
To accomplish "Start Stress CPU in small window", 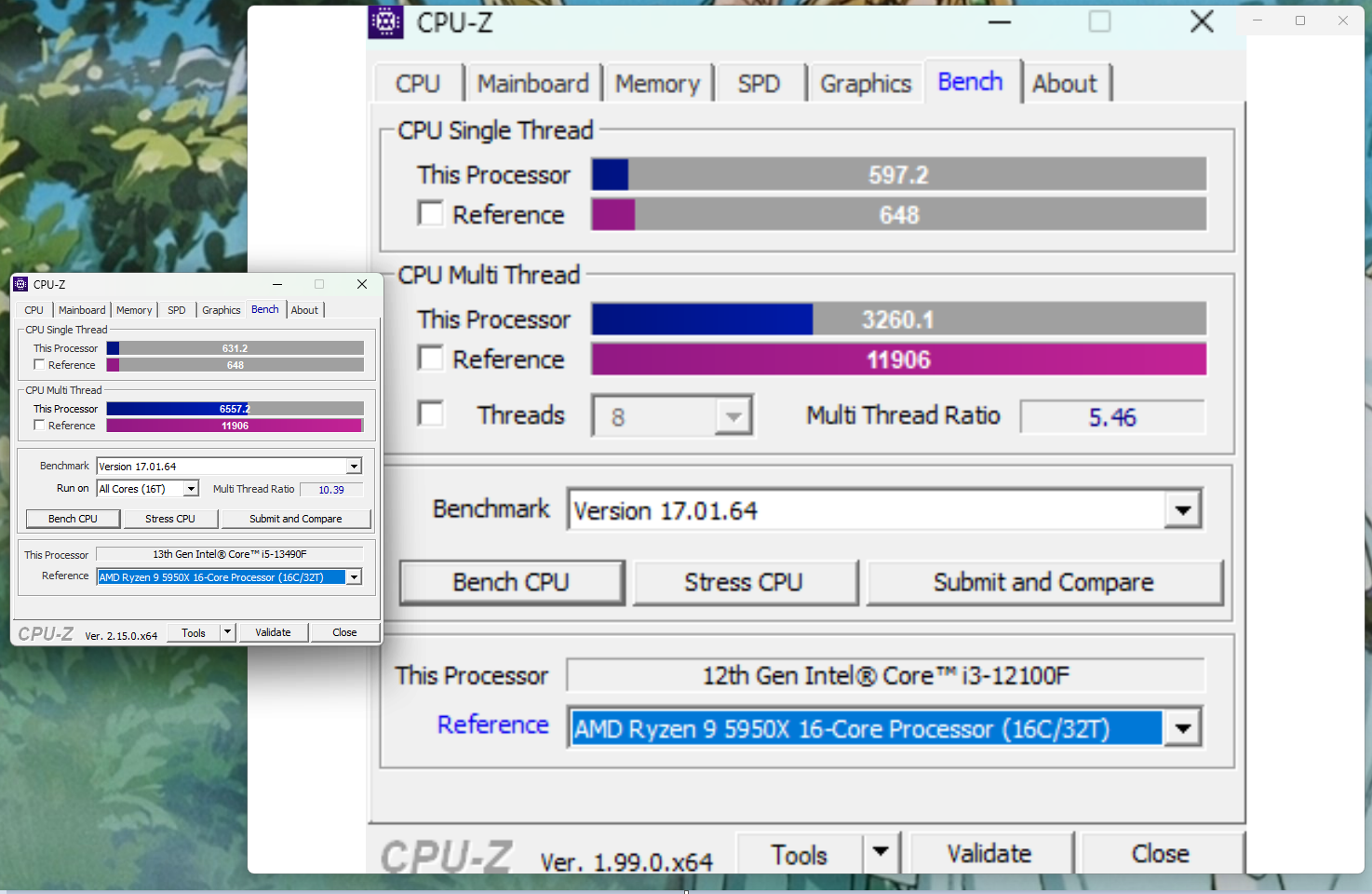I will click(170, 519).
